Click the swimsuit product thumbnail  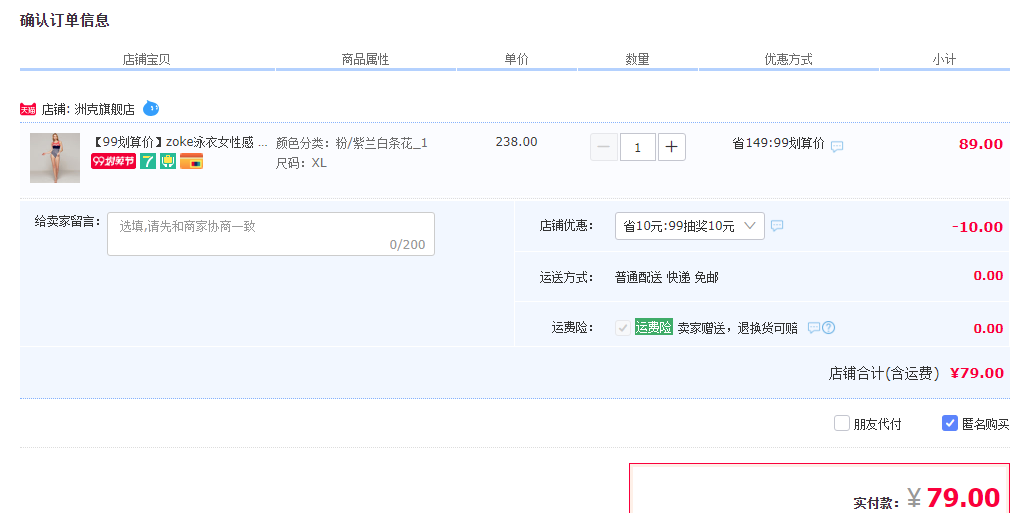point(55,158)
